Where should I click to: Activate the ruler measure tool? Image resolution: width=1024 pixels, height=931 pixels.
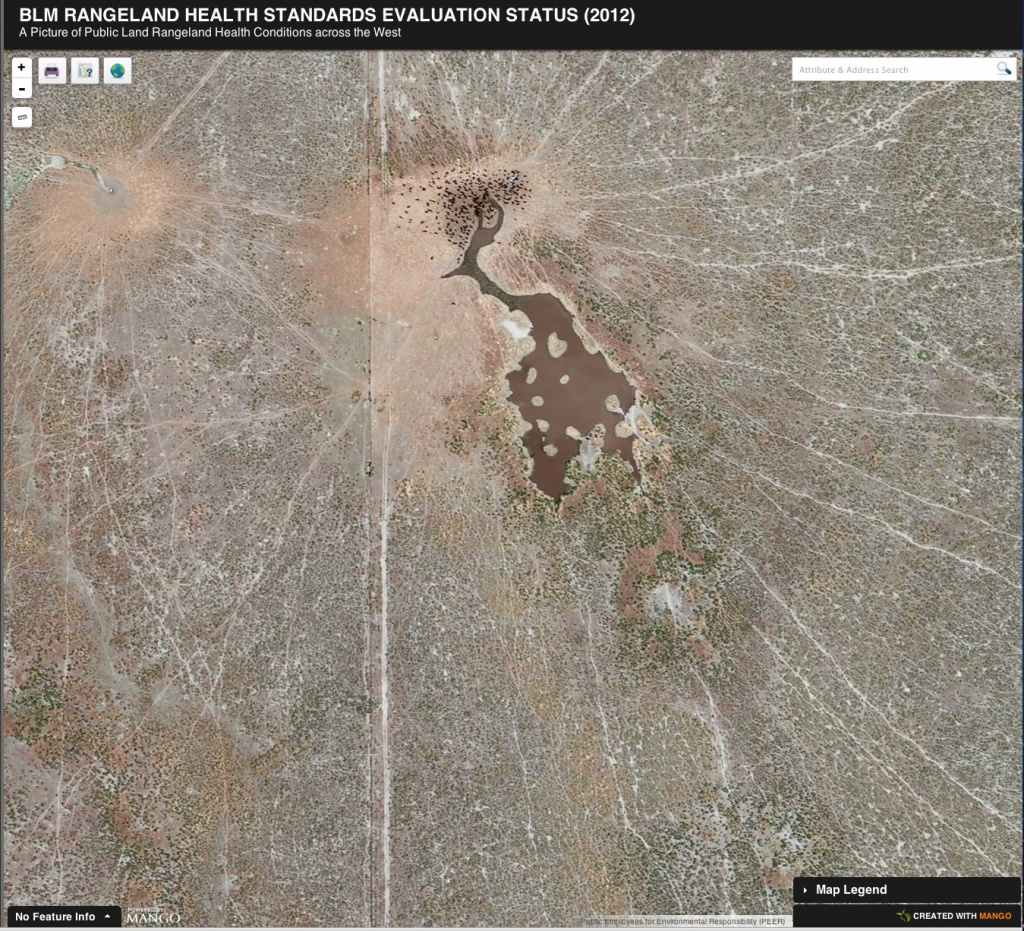tap(22, 117)
